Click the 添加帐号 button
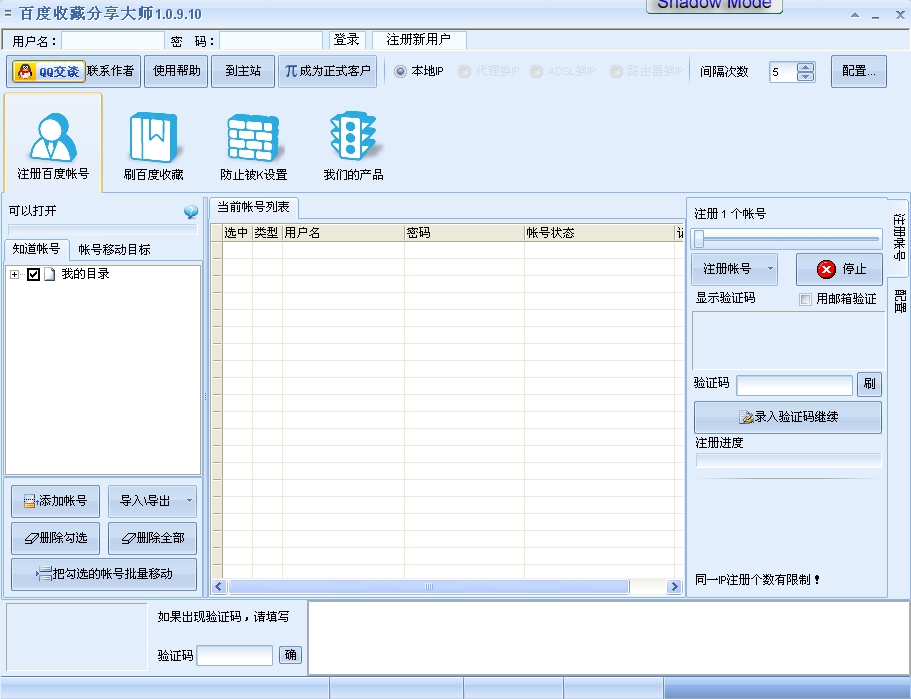 (x=55, y=501)
